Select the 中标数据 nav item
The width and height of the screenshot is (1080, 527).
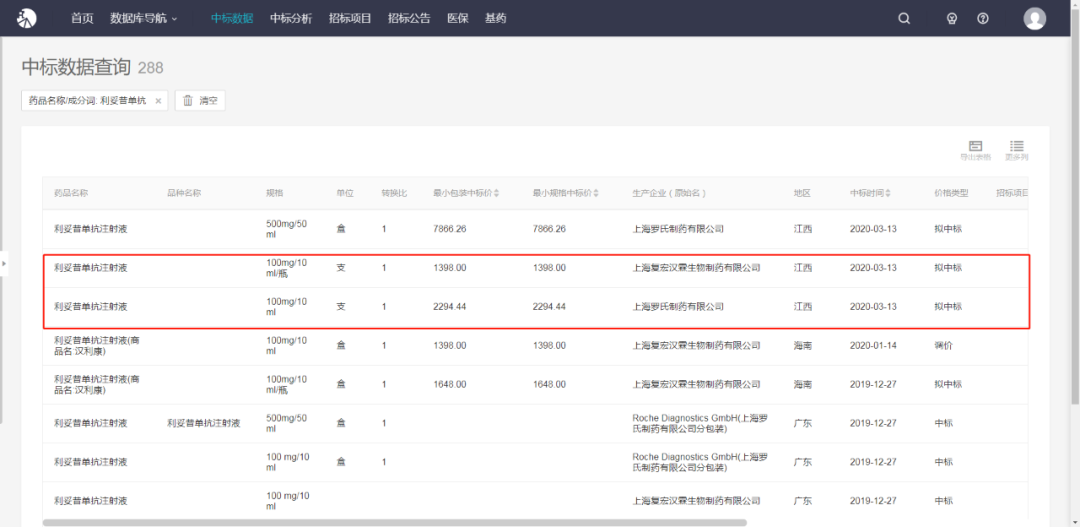click(232, 19)
